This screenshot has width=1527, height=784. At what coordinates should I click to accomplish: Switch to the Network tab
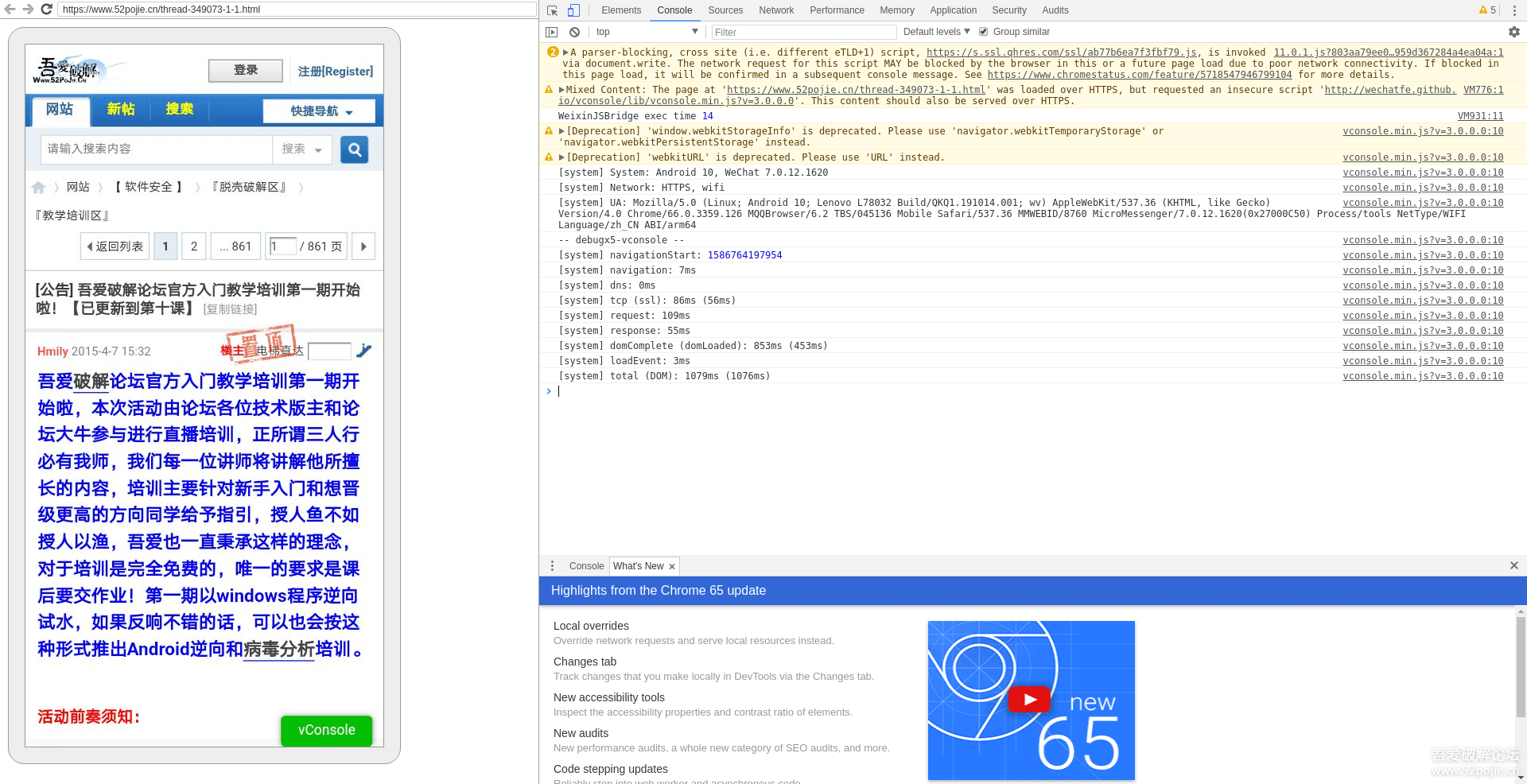[776, 10]
